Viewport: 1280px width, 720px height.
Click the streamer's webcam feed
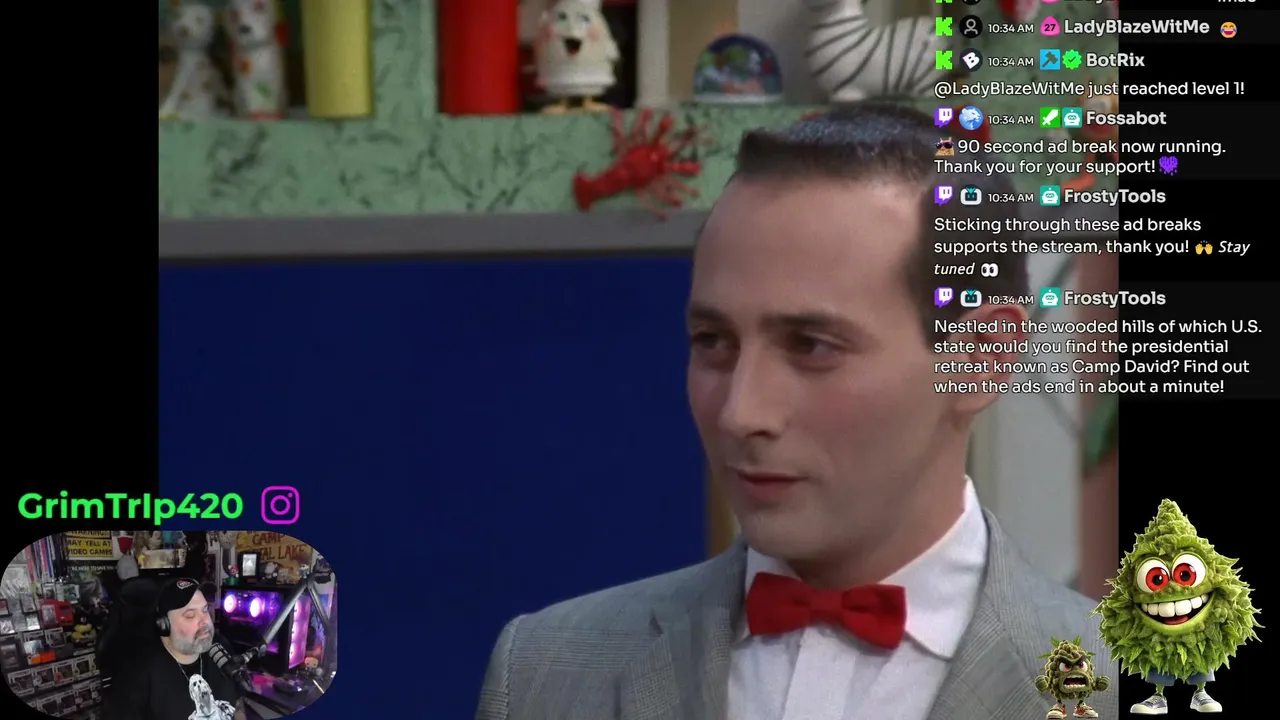tap(168, 625)
